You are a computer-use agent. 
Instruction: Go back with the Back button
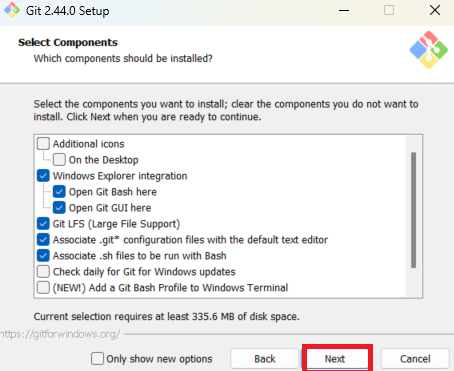tap(265, 359)
